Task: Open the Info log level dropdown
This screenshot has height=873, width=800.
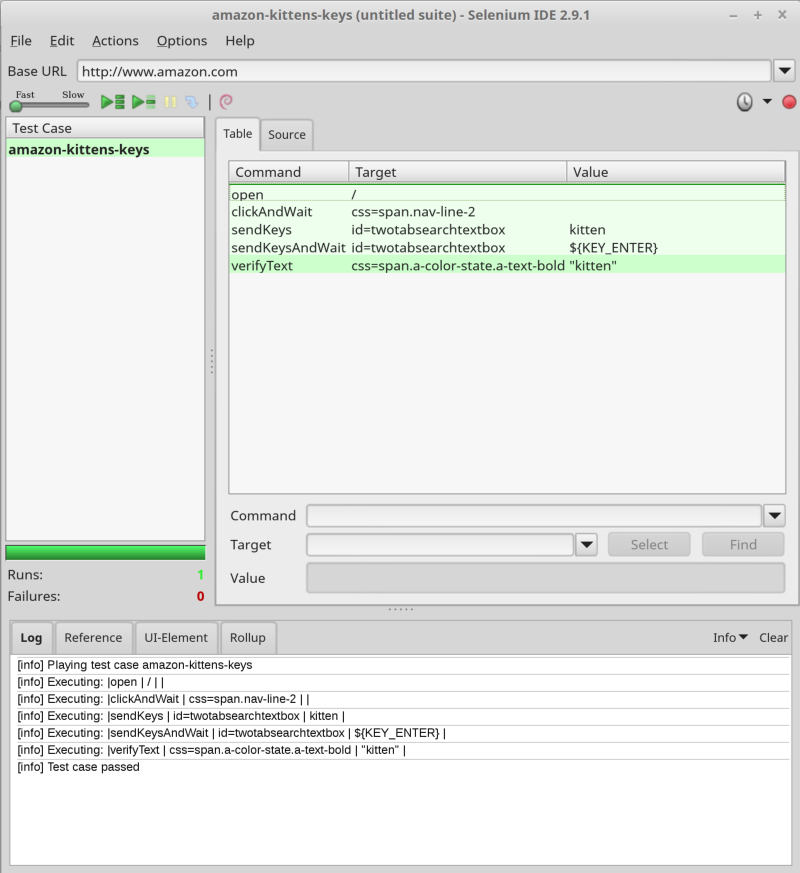Action: click(730, 637)
